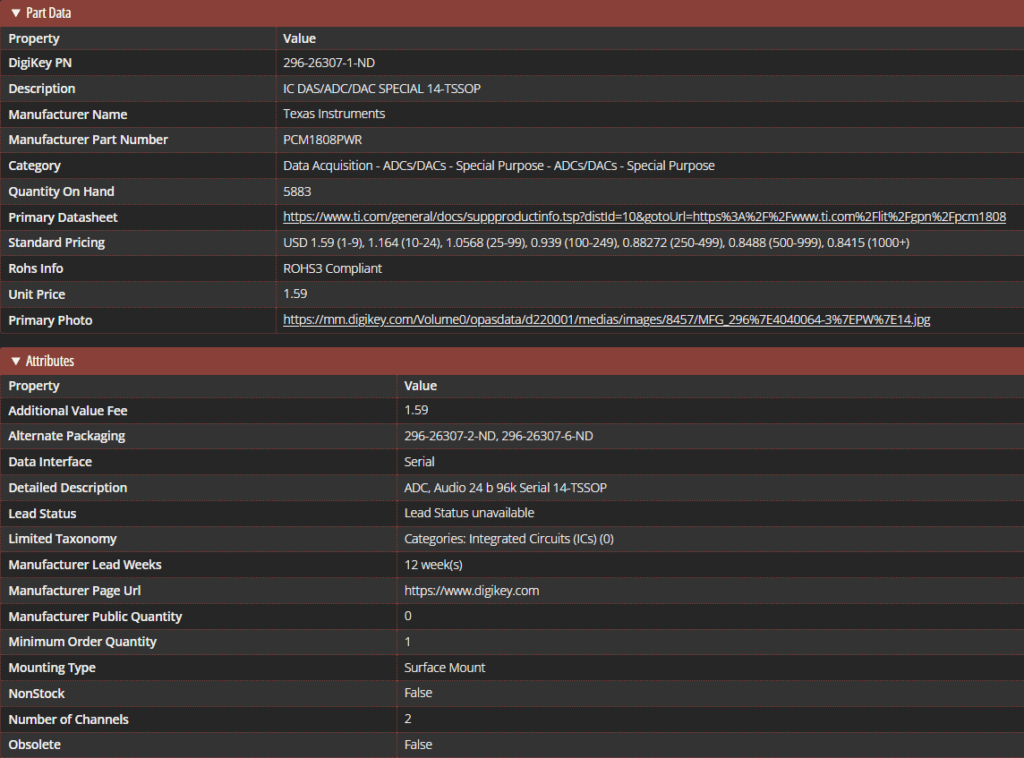Click the Mounting Type property label
Viewport: 1024px width, 758px height.
coord(52,667)
